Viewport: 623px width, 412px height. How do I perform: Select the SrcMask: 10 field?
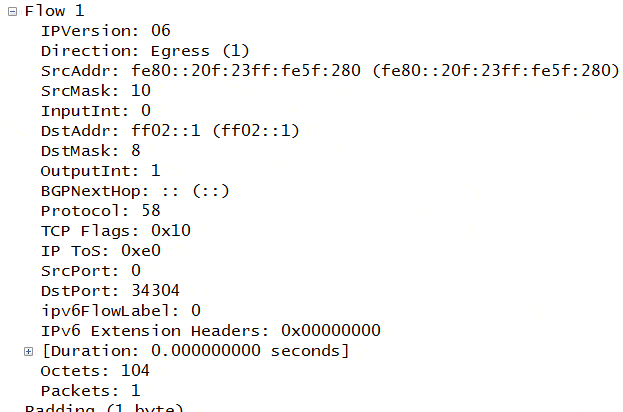(x=96, y=91)
